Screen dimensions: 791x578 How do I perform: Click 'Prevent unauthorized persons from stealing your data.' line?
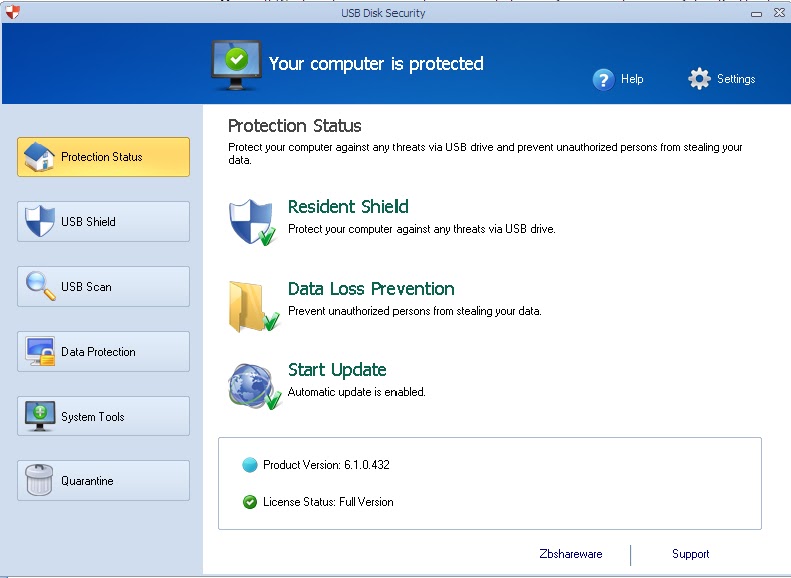[415, 311]
